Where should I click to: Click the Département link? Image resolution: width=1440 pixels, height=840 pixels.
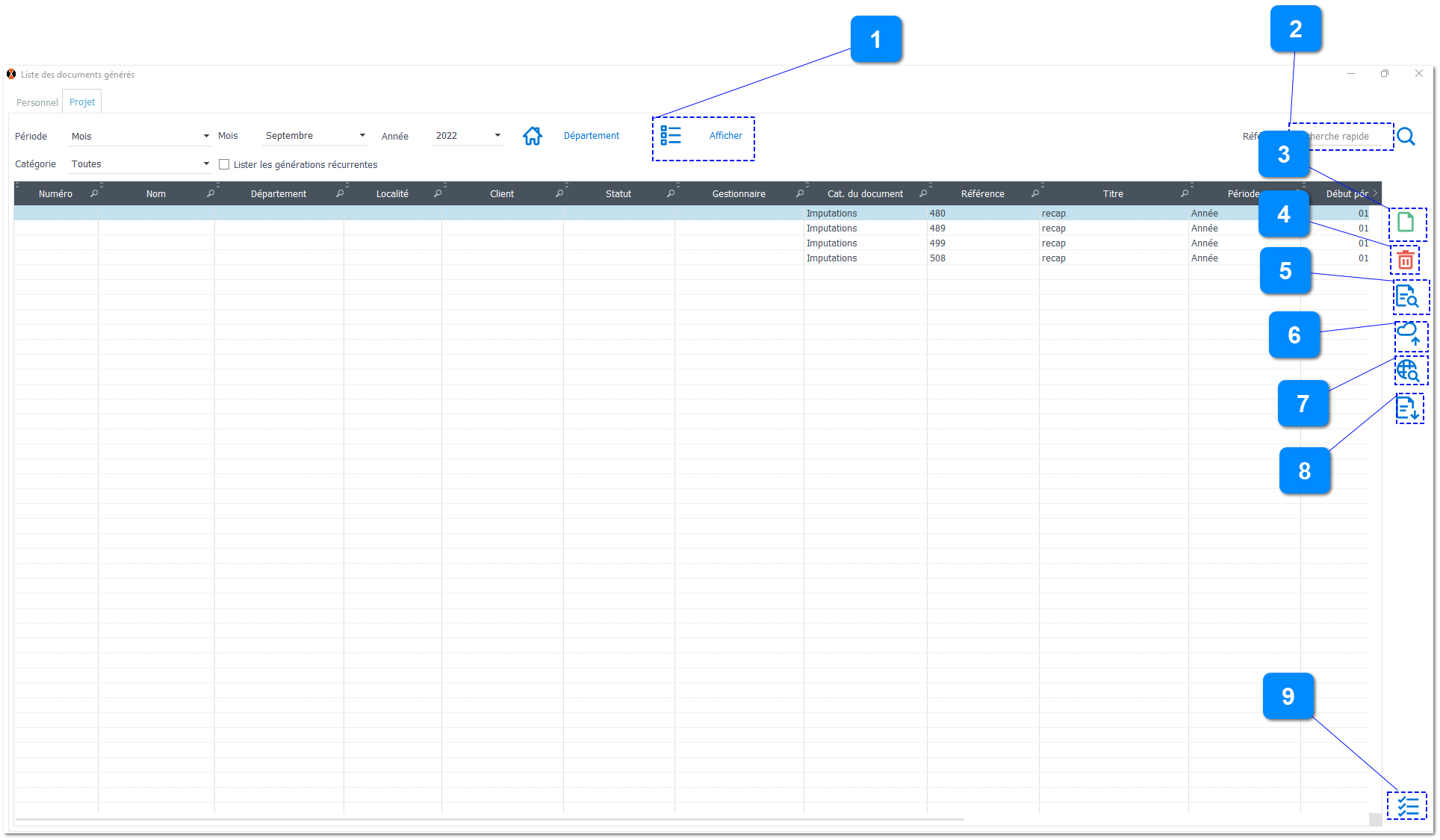pyautogui.click(x=591, y=136)
